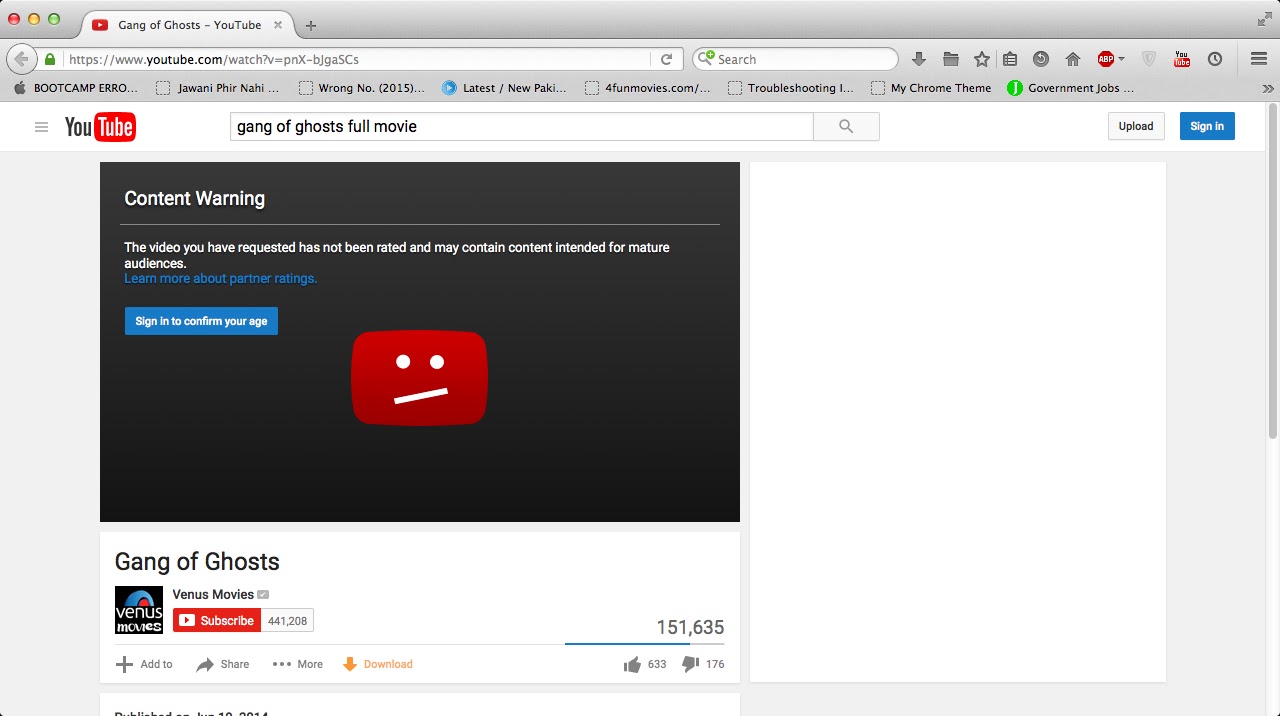
Task: Click Sign in to confirm your age
Action: pos(201,321)
